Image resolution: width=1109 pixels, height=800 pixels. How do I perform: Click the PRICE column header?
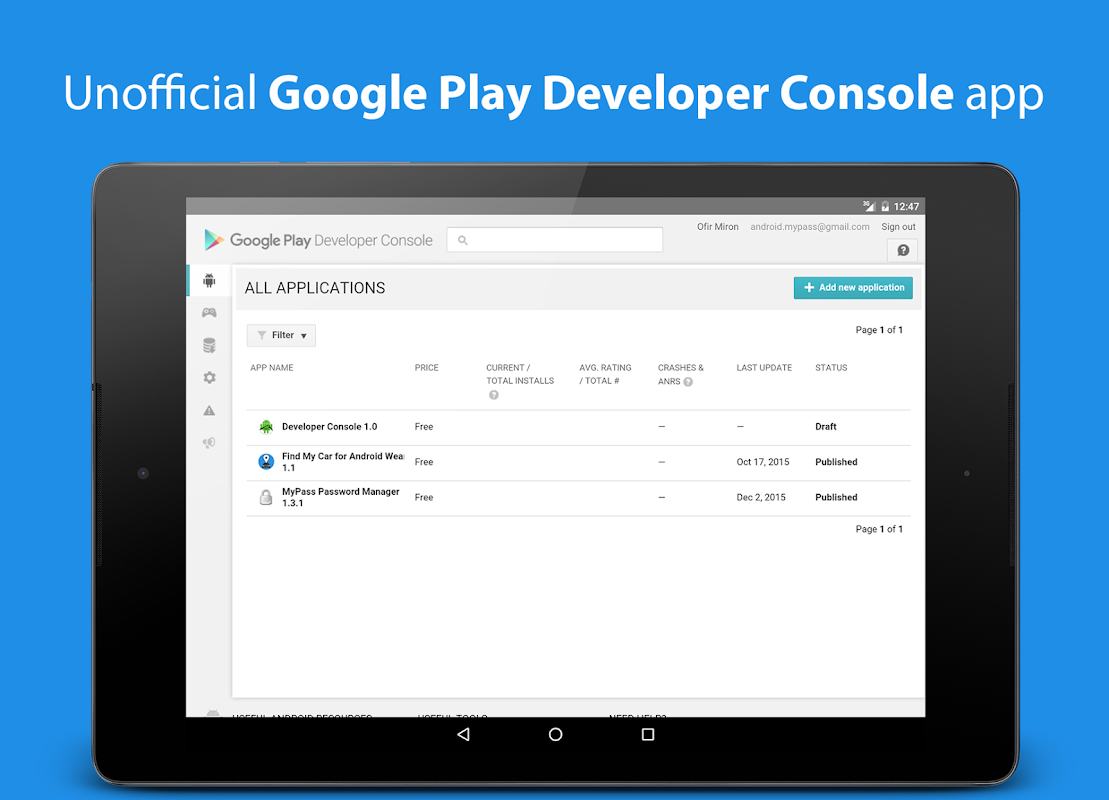[426, 368]
